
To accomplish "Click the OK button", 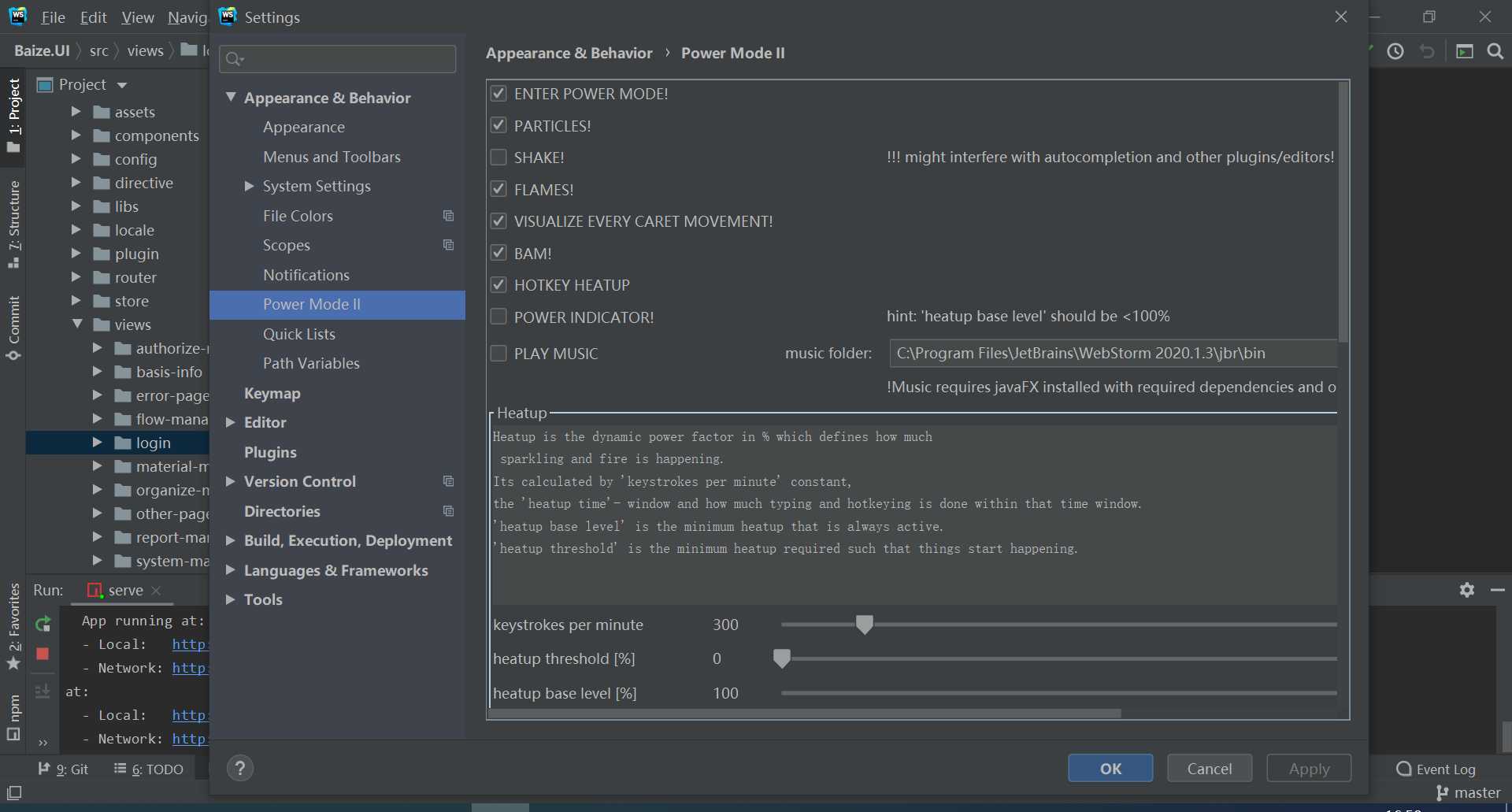I will 1110,768.
